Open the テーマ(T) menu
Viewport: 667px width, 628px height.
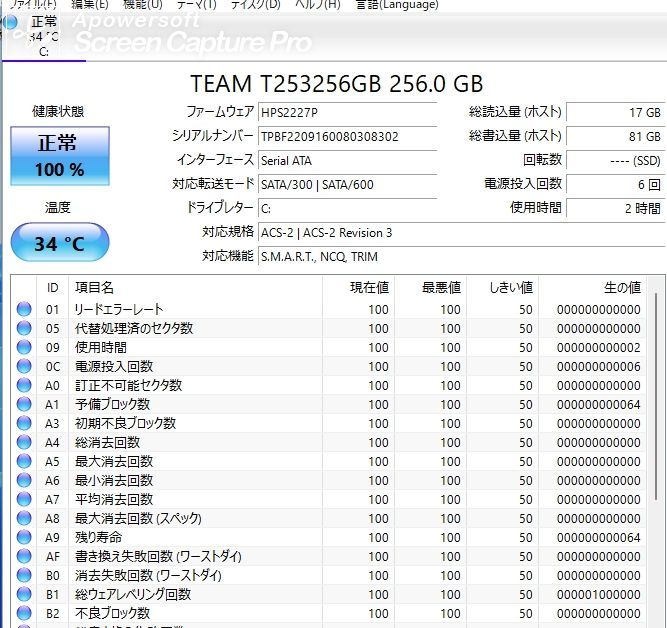point(197,5)
